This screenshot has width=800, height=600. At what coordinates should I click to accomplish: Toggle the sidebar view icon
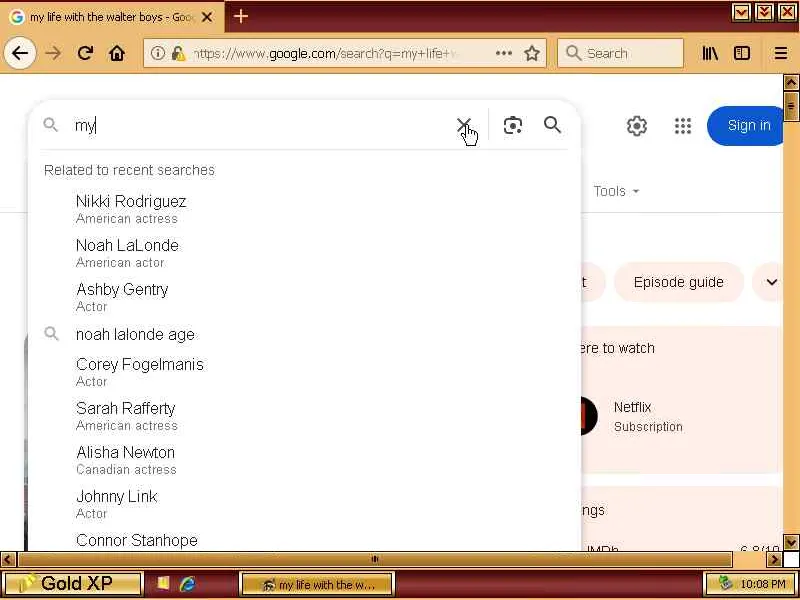742,53
